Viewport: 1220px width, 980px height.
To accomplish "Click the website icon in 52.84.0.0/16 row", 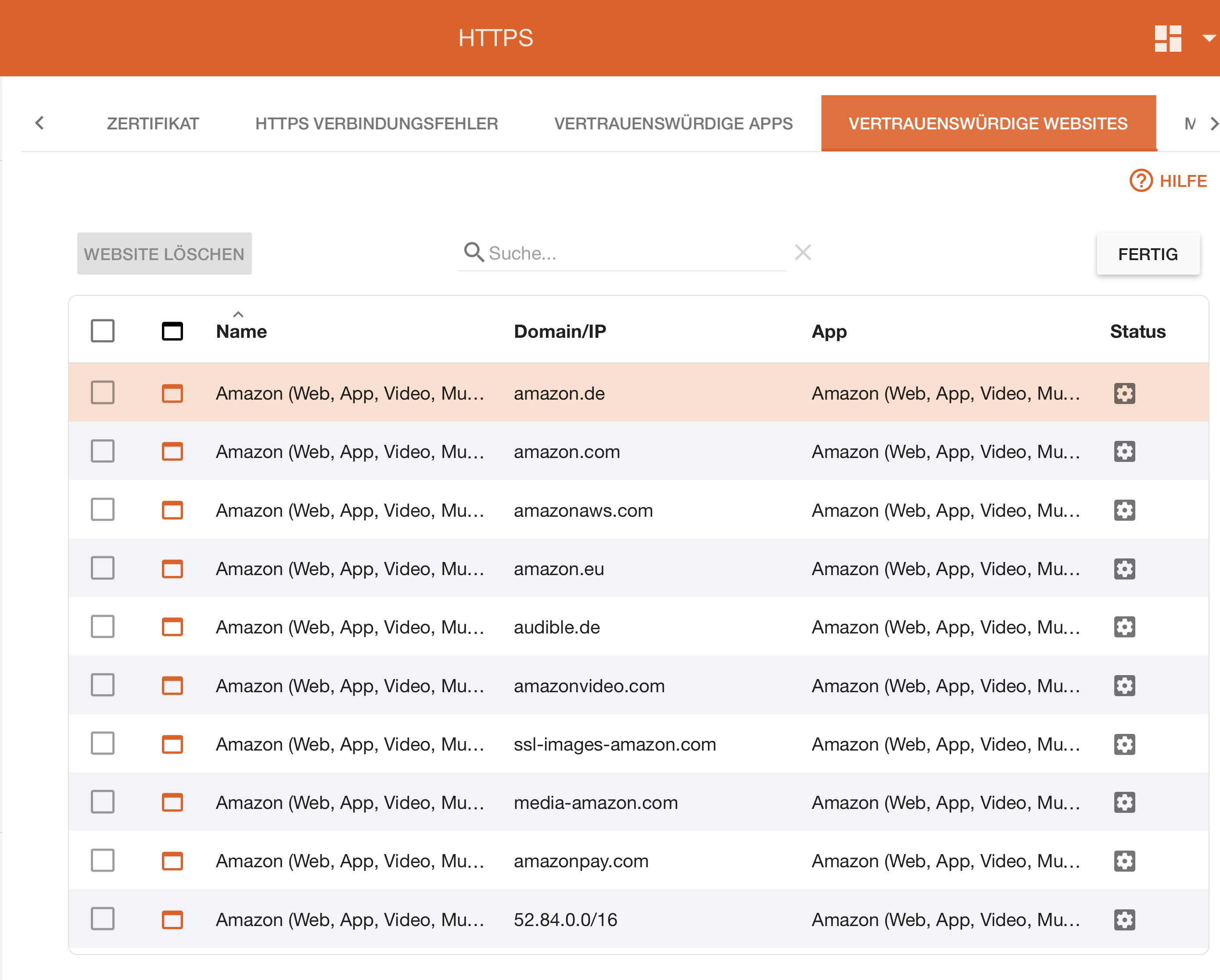I will pos(172,919).
